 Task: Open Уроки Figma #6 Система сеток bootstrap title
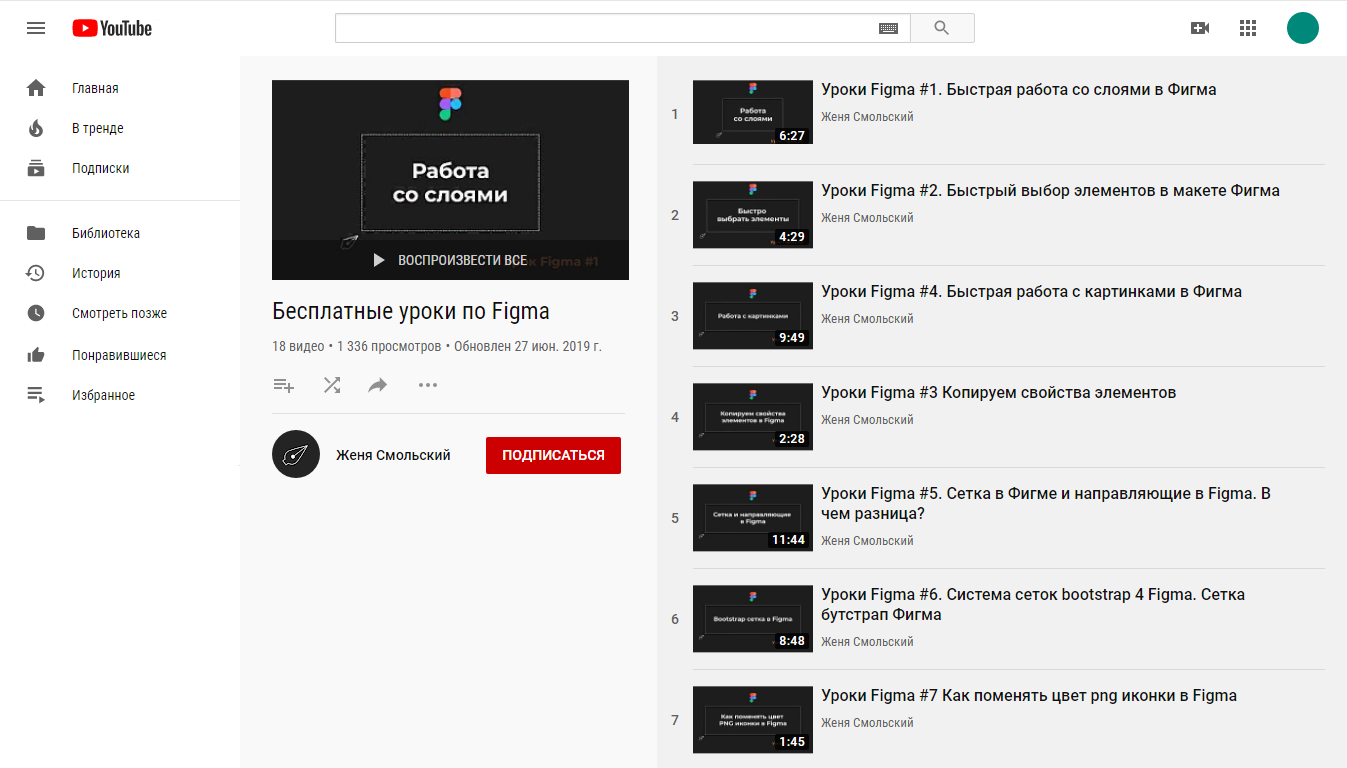[1033, 604]
